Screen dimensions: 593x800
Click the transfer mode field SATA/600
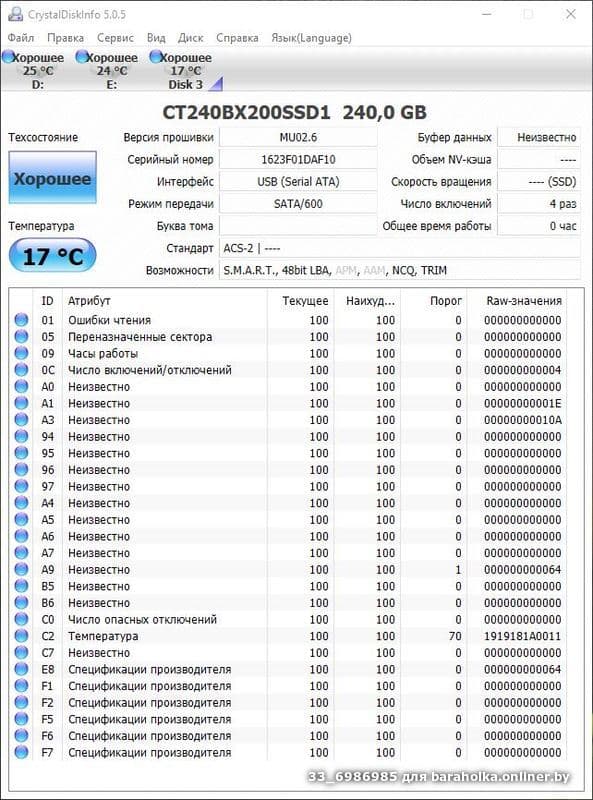coord(298,204)
